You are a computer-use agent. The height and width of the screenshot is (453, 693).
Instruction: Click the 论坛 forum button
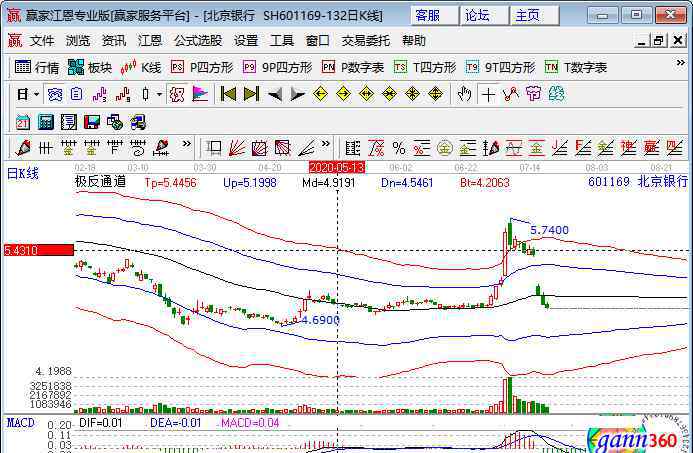click(x=477, y=15)
